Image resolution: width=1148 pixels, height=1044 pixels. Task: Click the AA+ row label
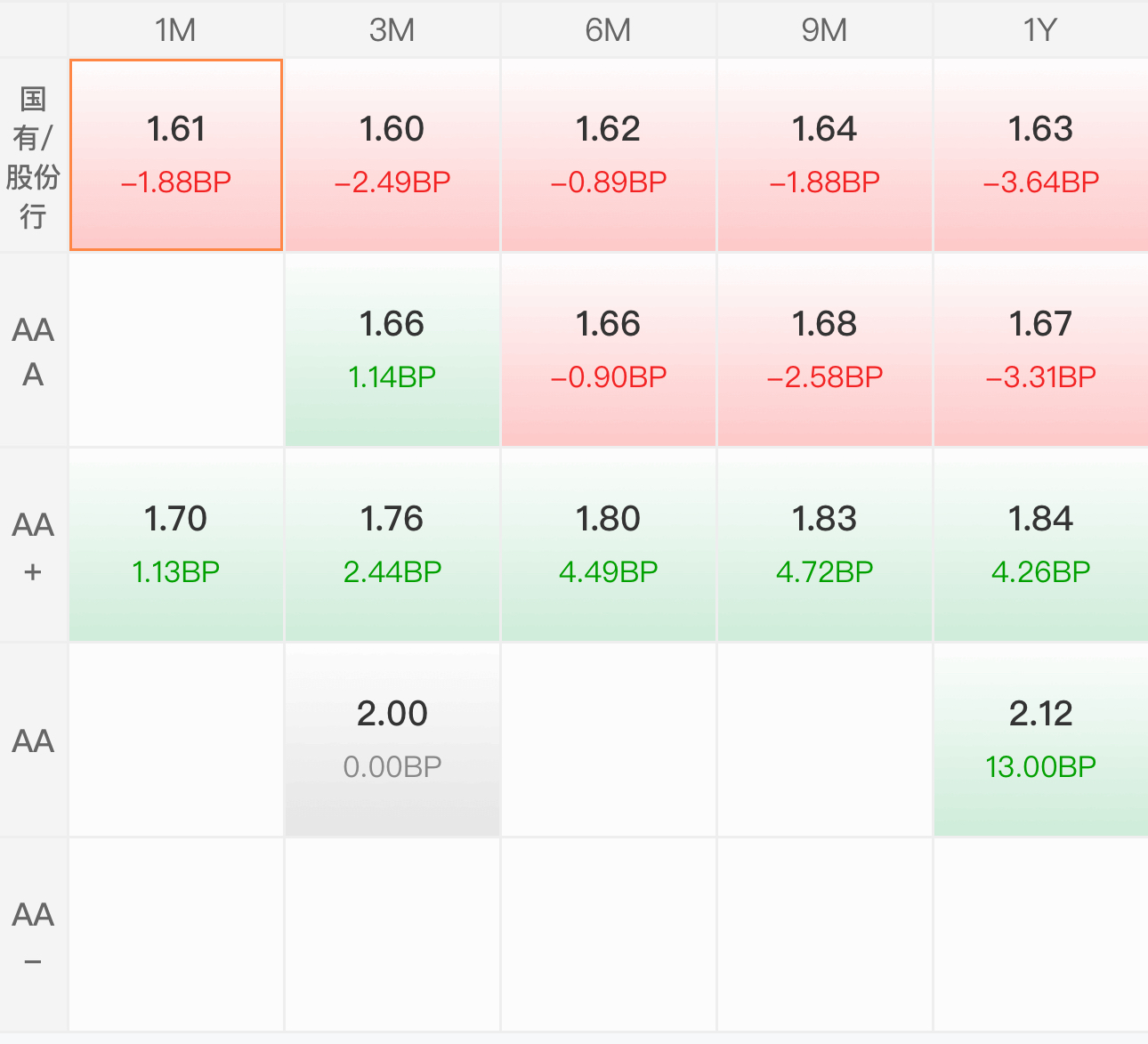click(x=33, y=546)
